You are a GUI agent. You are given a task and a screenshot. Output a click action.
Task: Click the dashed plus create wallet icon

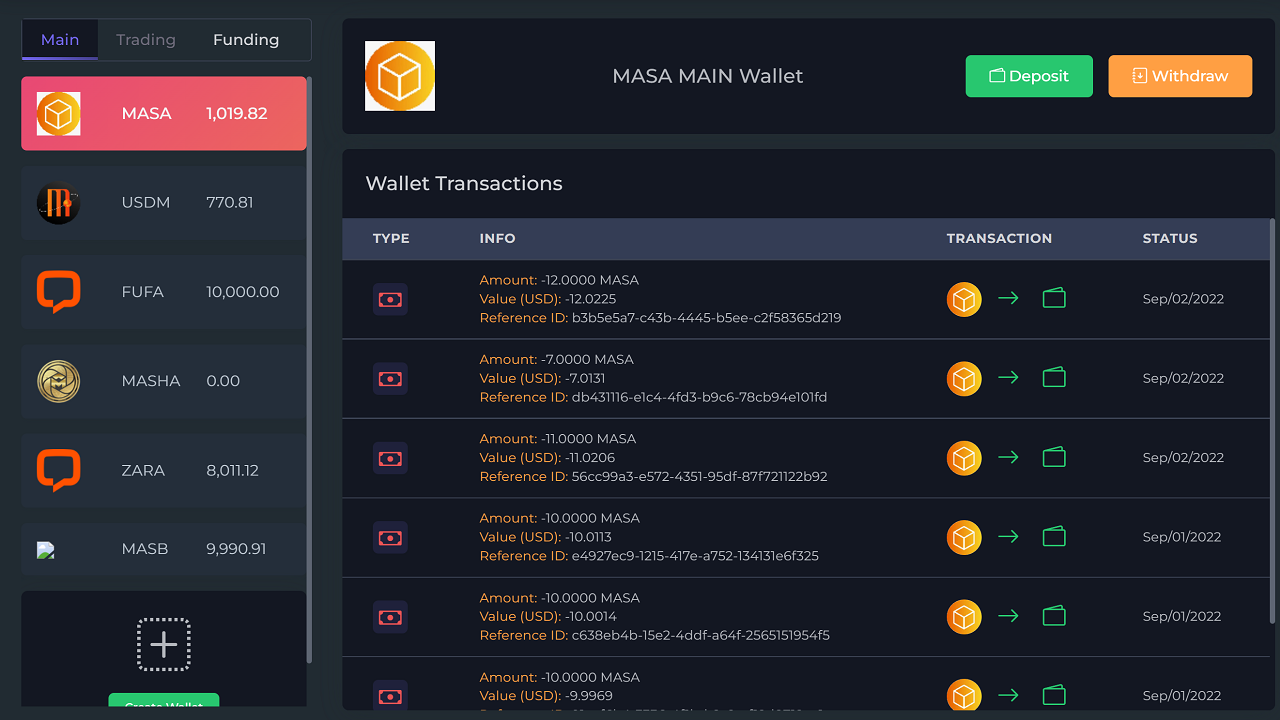coord(164,645)
